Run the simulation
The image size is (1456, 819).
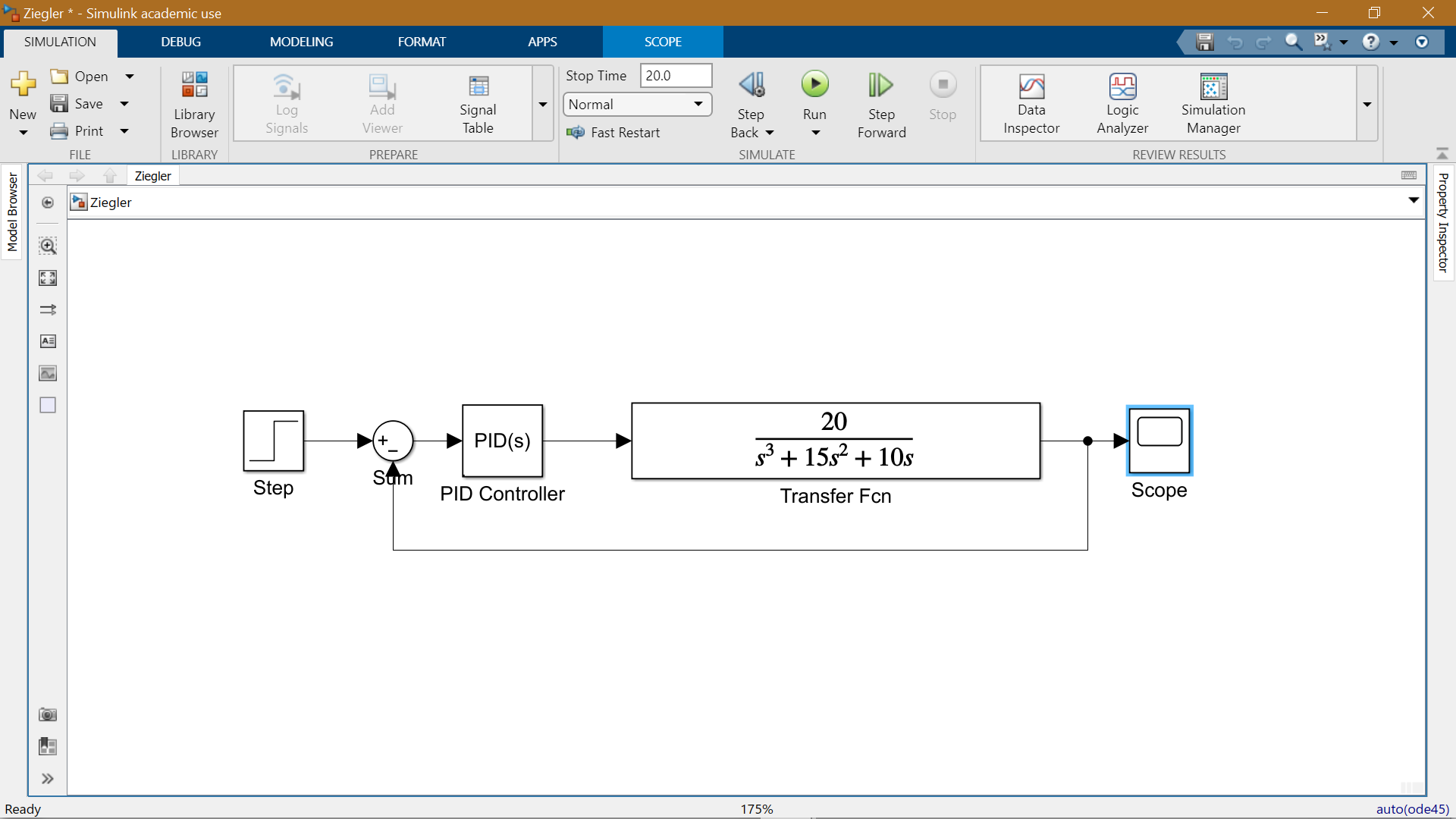pyautogui.click(x=814, y=84)
